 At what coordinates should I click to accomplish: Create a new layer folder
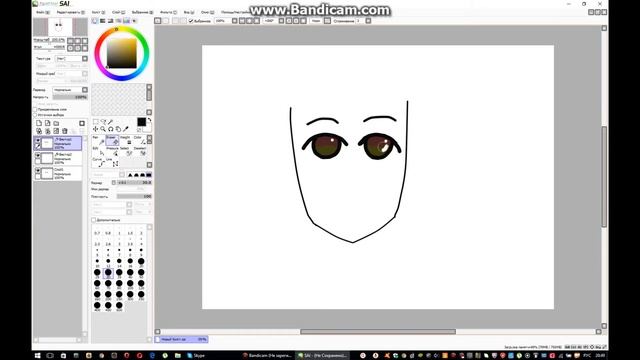tap(56, 123)
